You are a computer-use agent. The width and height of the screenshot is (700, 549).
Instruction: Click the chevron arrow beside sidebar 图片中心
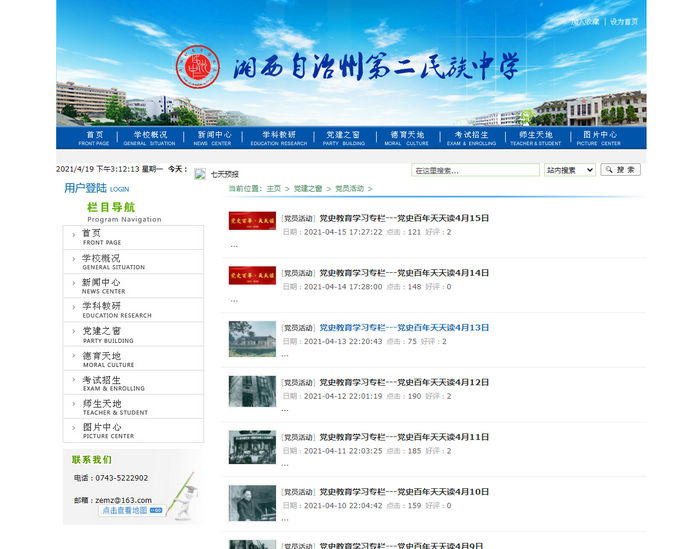click(x=74, y=428)
